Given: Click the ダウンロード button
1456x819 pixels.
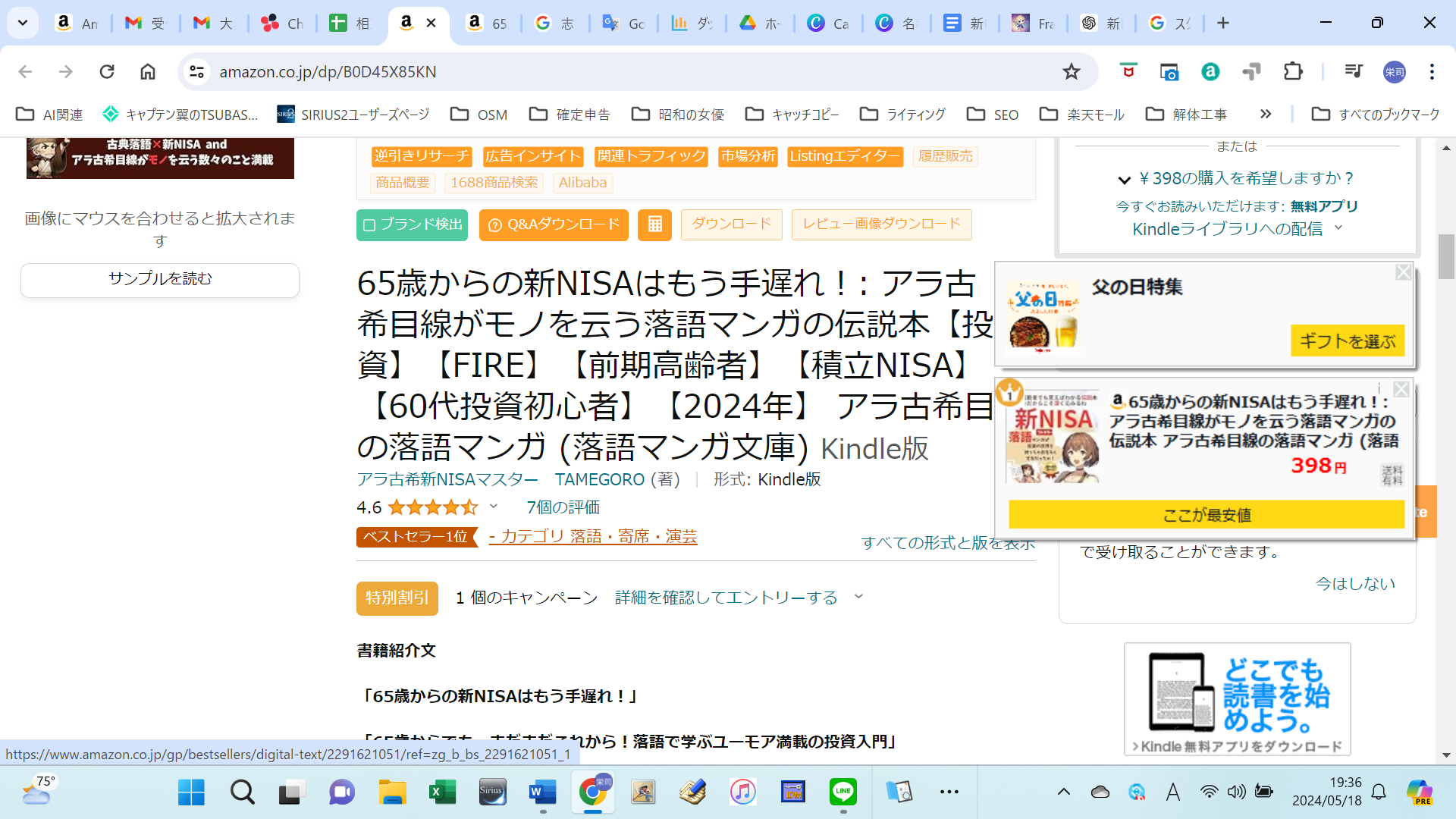Looking at the screenshot, I should [731, 224].
